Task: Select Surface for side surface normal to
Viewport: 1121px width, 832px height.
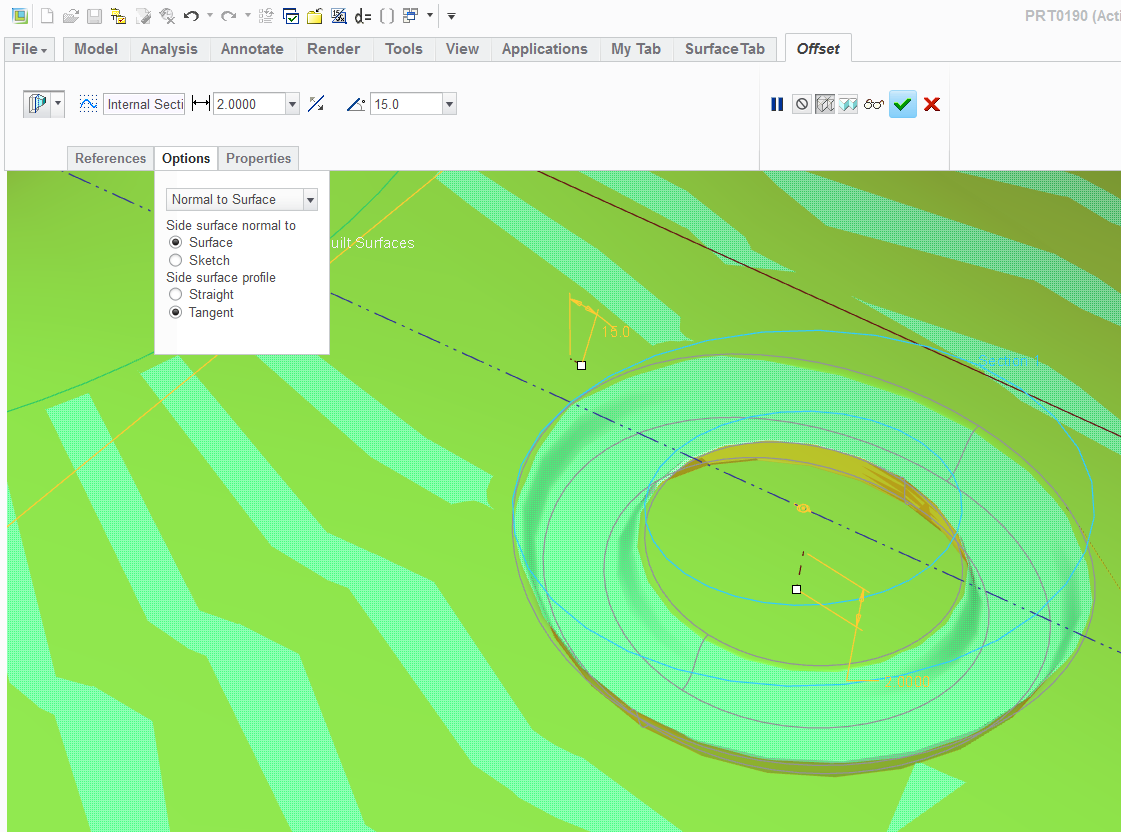Action: (x=175, y=242)
